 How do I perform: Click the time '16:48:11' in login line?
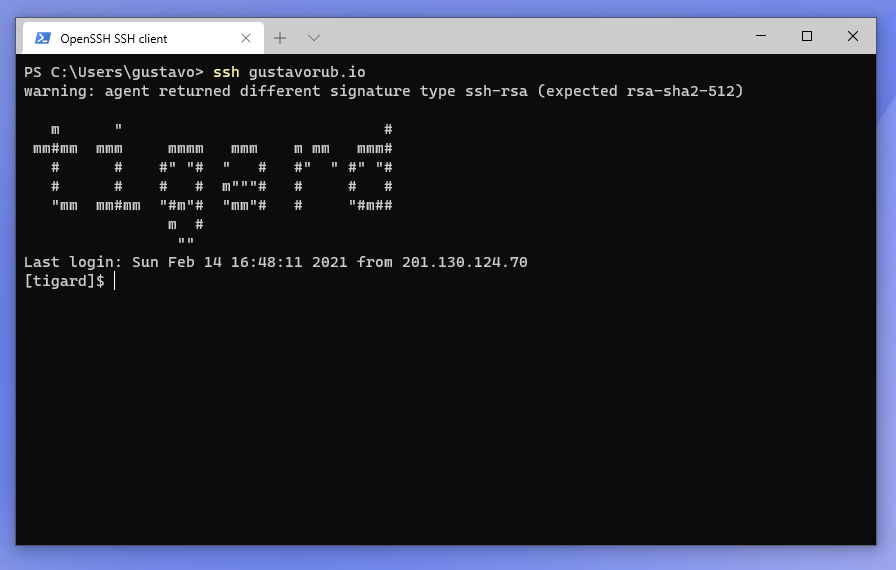[266, 262]
